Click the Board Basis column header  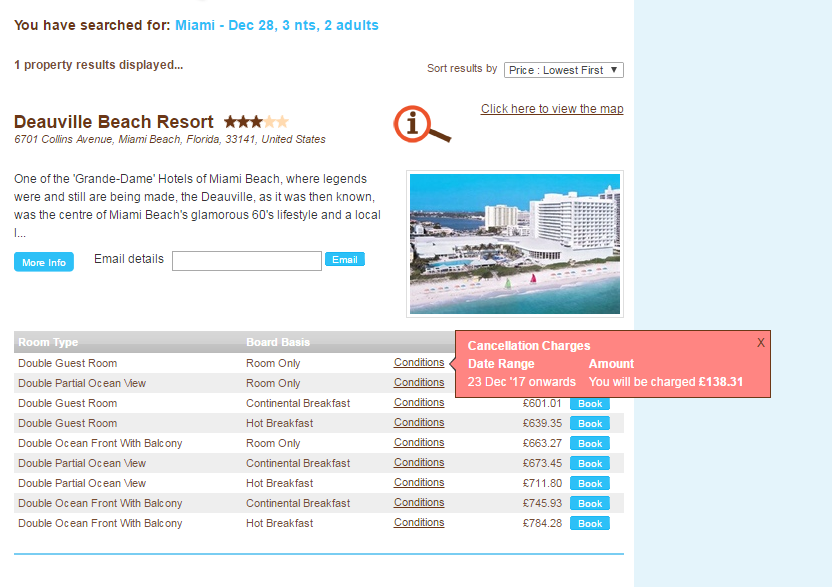[278, 342]
